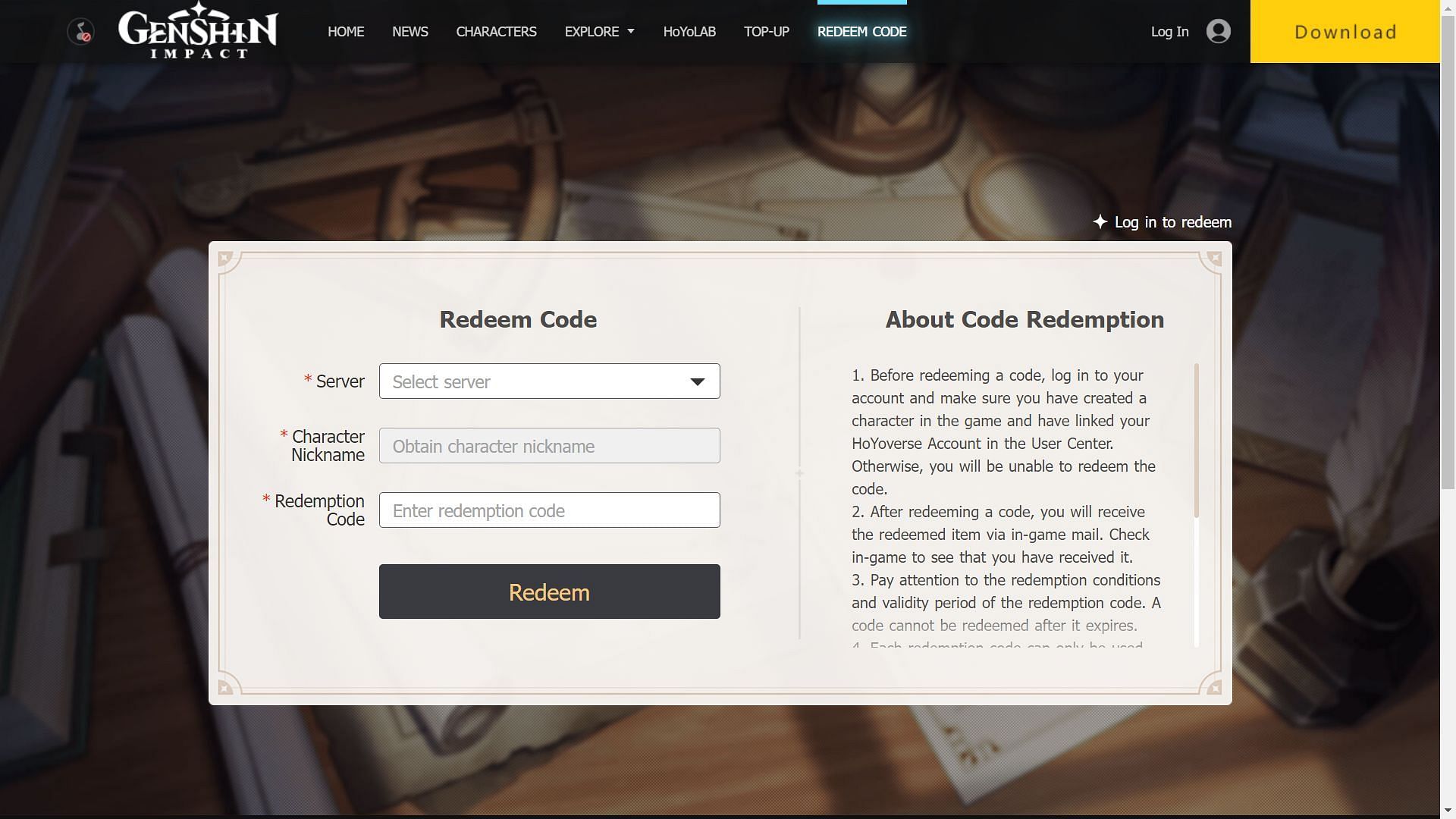The width and height of the screenshot is (1456, 819).
Task: Click the Character Nickname input field
Action: point(549,445)
